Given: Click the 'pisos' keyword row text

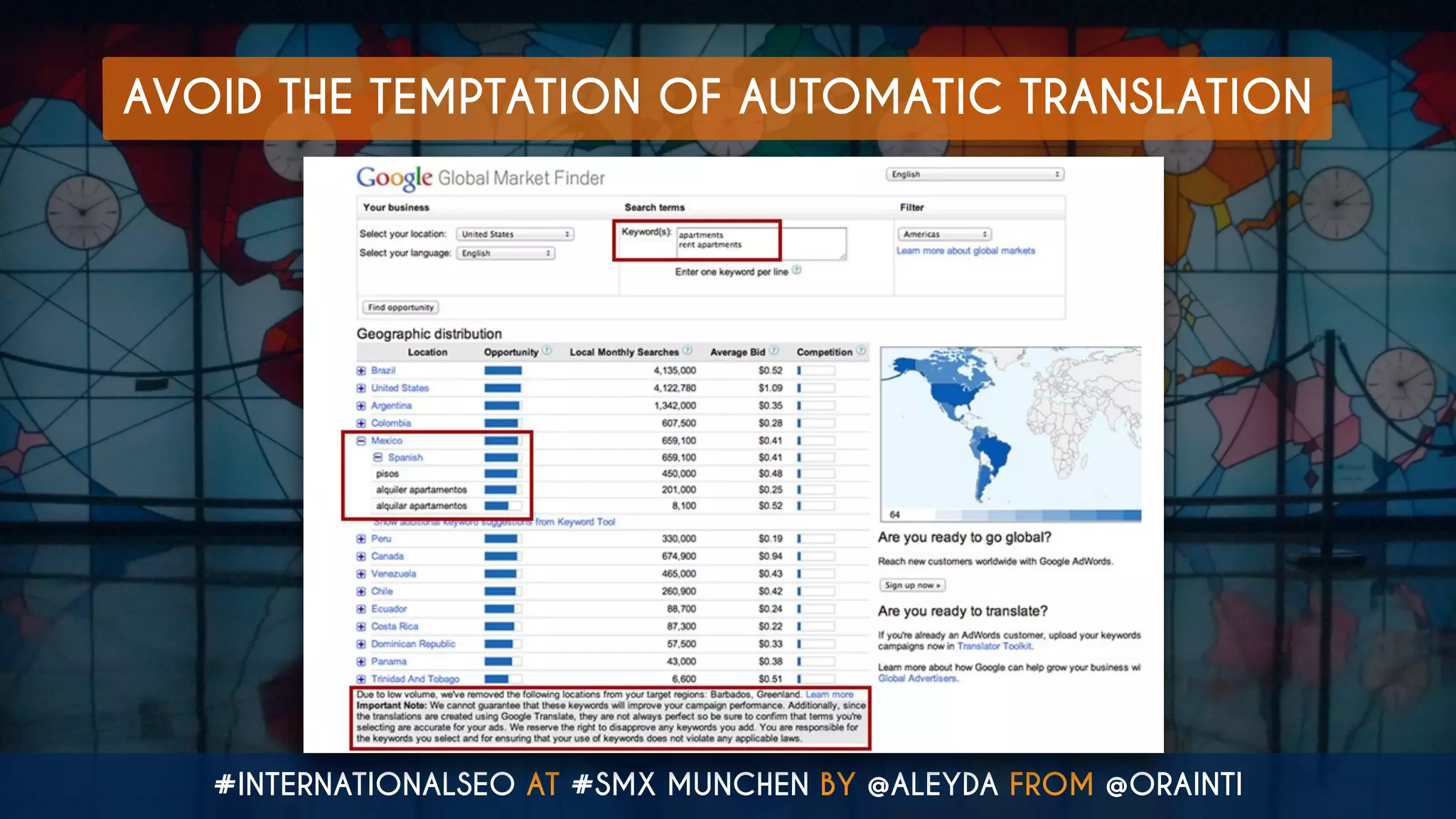Looking at the screenshot, I should click(x=387, y=474).
